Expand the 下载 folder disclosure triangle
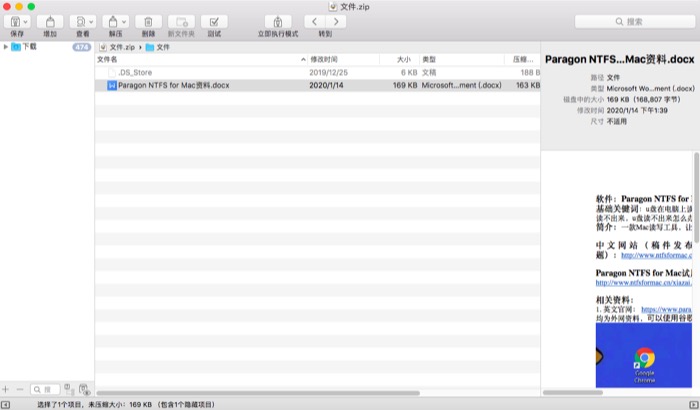The height and width of the screenshot is (410, 700). [5, 46]
